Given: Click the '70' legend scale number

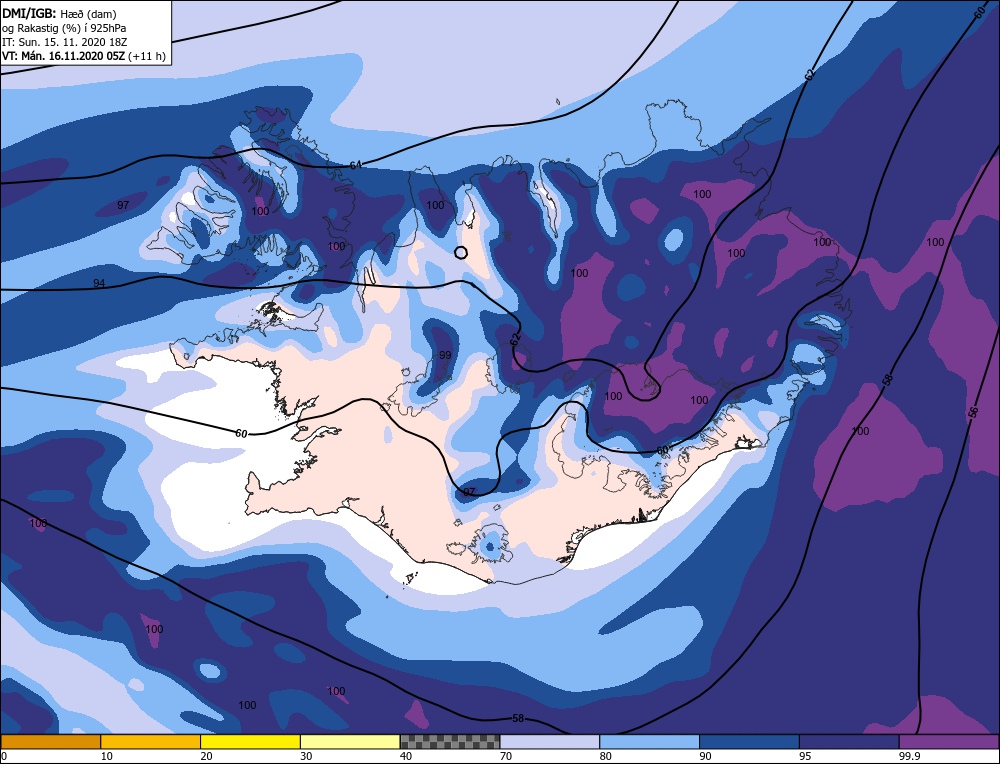Looking at the screenshot, I should click(505, 756).
